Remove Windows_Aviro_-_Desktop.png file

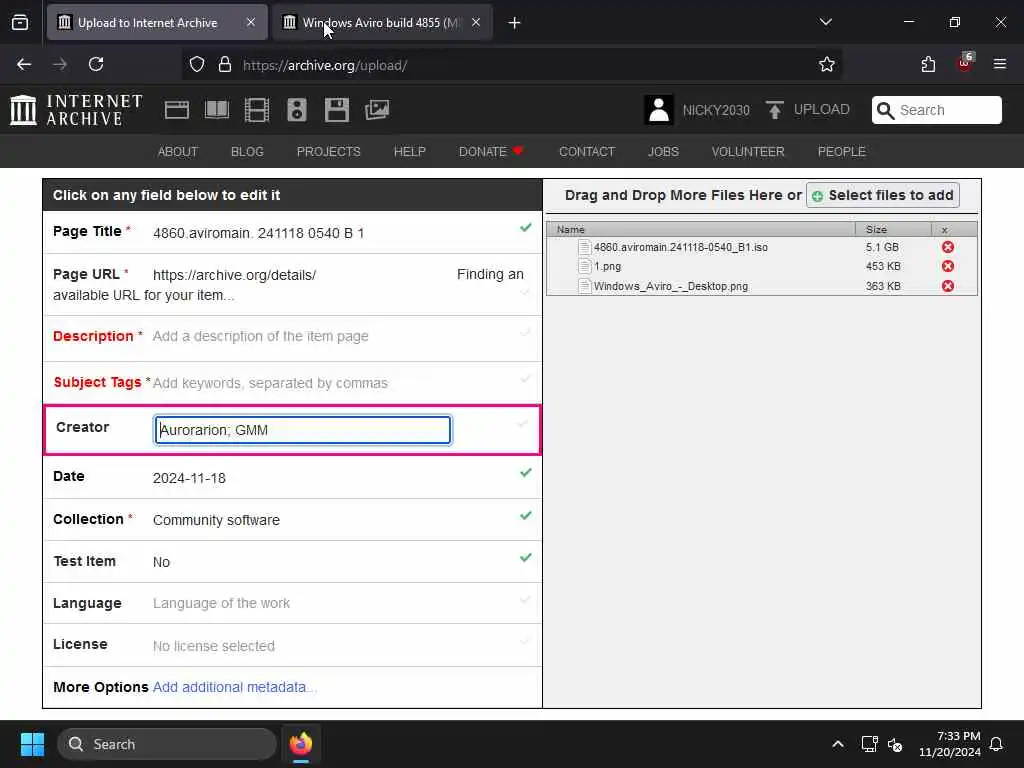pos(948,286)
